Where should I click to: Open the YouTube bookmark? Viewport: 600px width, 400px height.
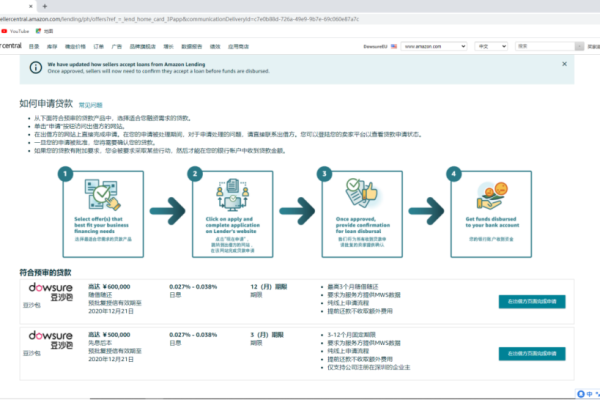15,31
